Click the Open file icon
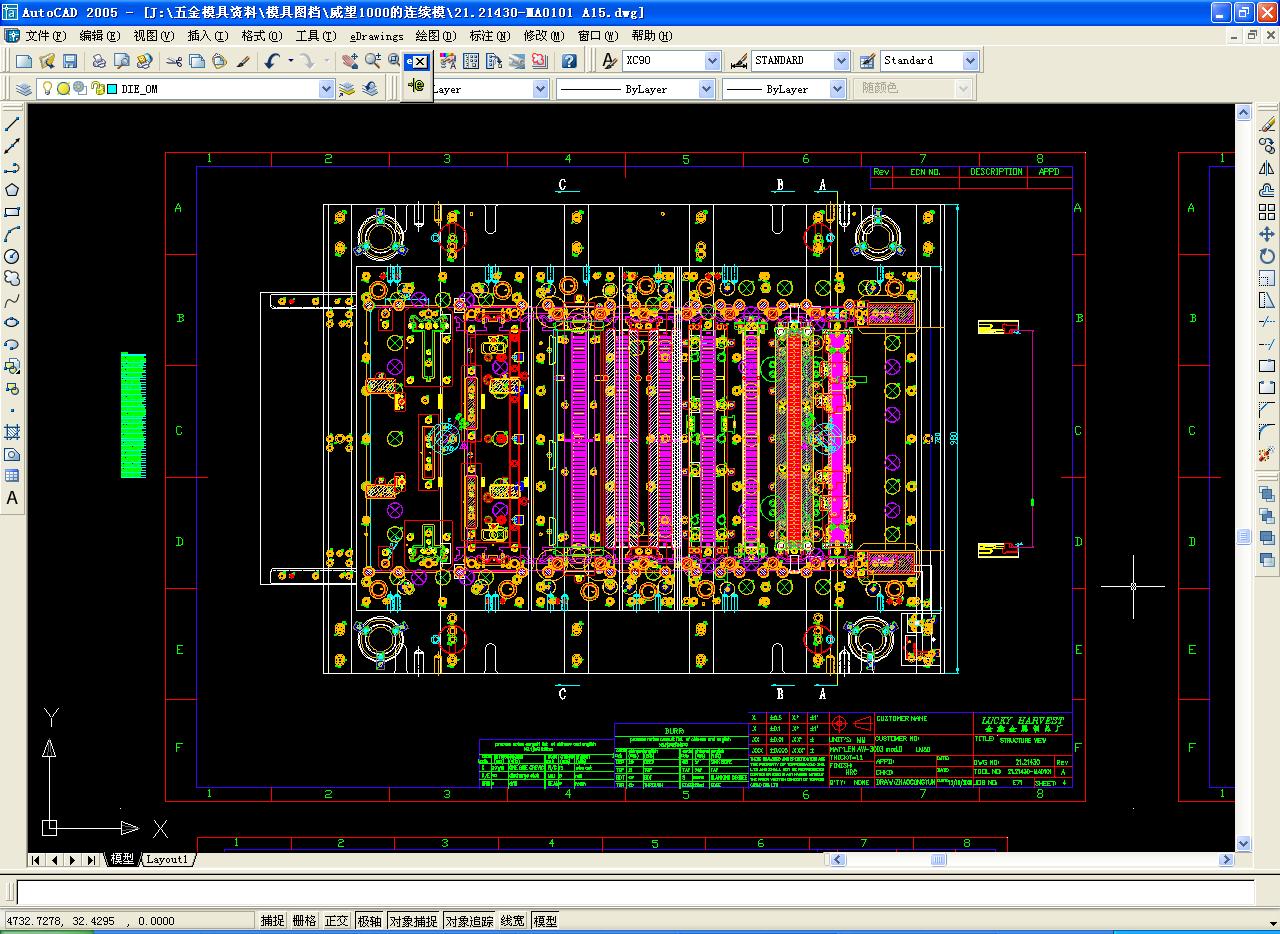The width and height of the screenshot is (1280, 934). (x=48, y=61)
